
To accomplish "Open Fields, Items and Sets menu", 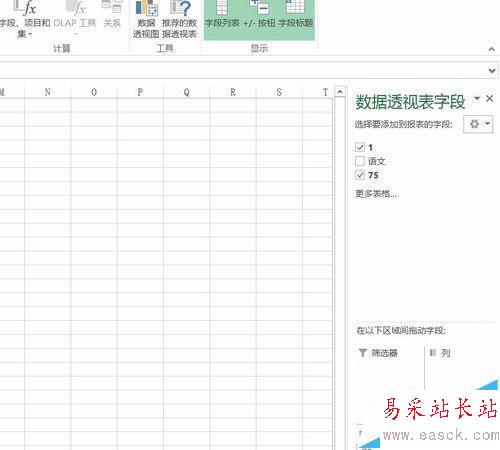I will (x=25, y=20).
